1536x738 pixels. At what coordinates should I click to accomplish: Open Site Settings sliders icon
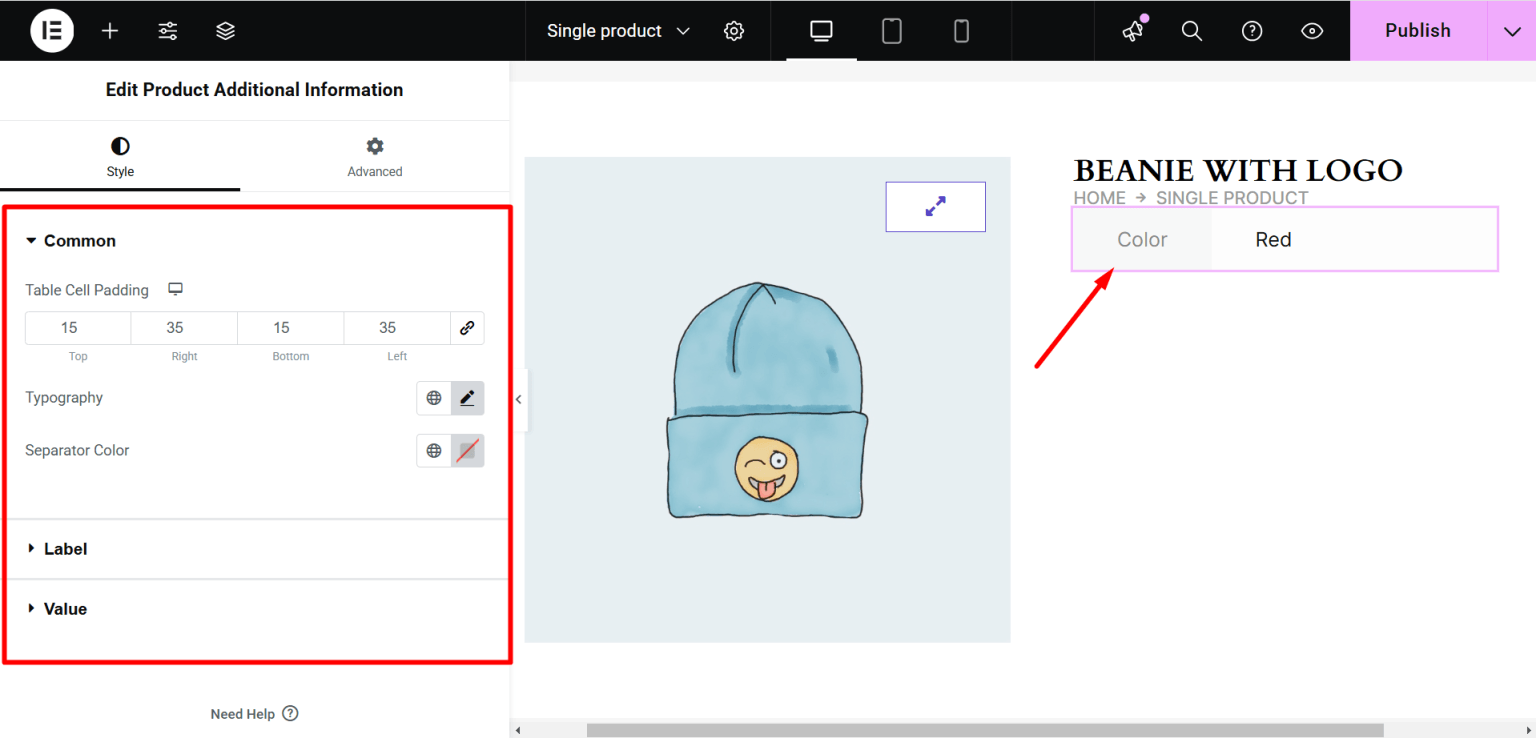pos(167,30)
